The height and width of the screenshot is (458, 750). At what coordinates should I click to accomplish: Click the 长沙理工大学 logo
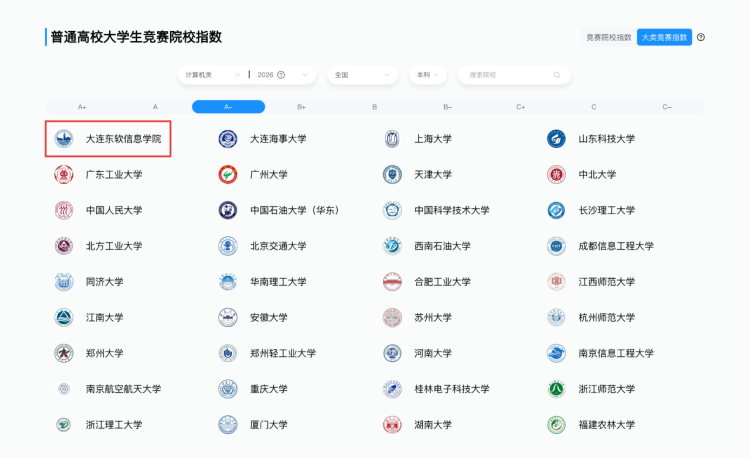(556, 210)
